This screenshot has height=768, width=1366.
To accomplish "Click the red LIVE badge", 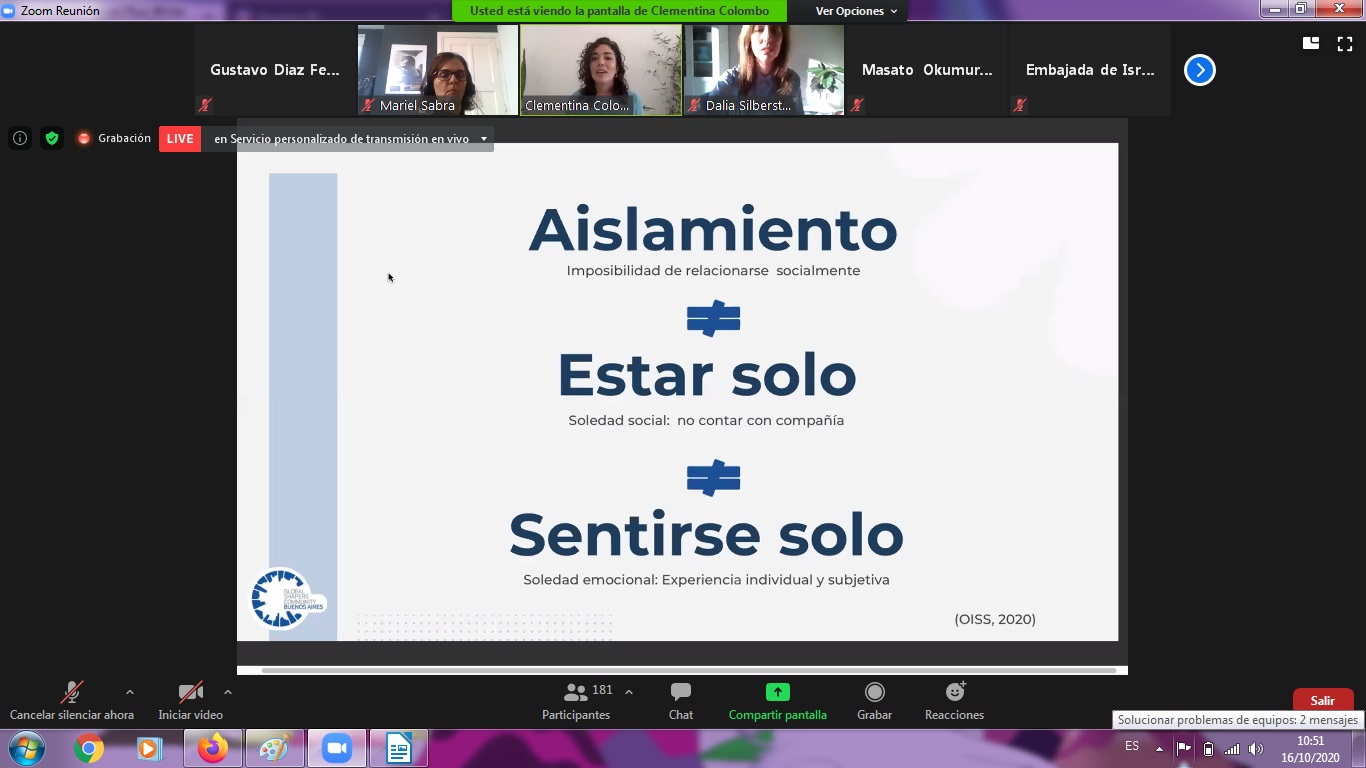I will [x=180, y=139].
